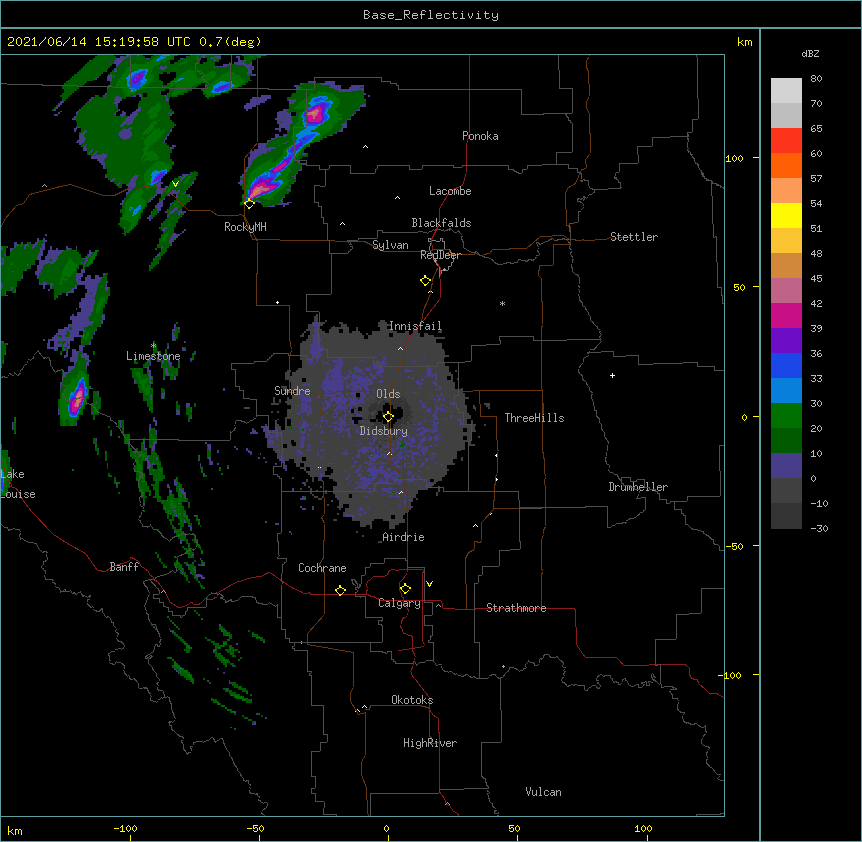This screenshot has height=842, width=862.
Task: Click the yellow diamond marker south of Red Deer
Action: pyautogui.click(x=425, y=281)
